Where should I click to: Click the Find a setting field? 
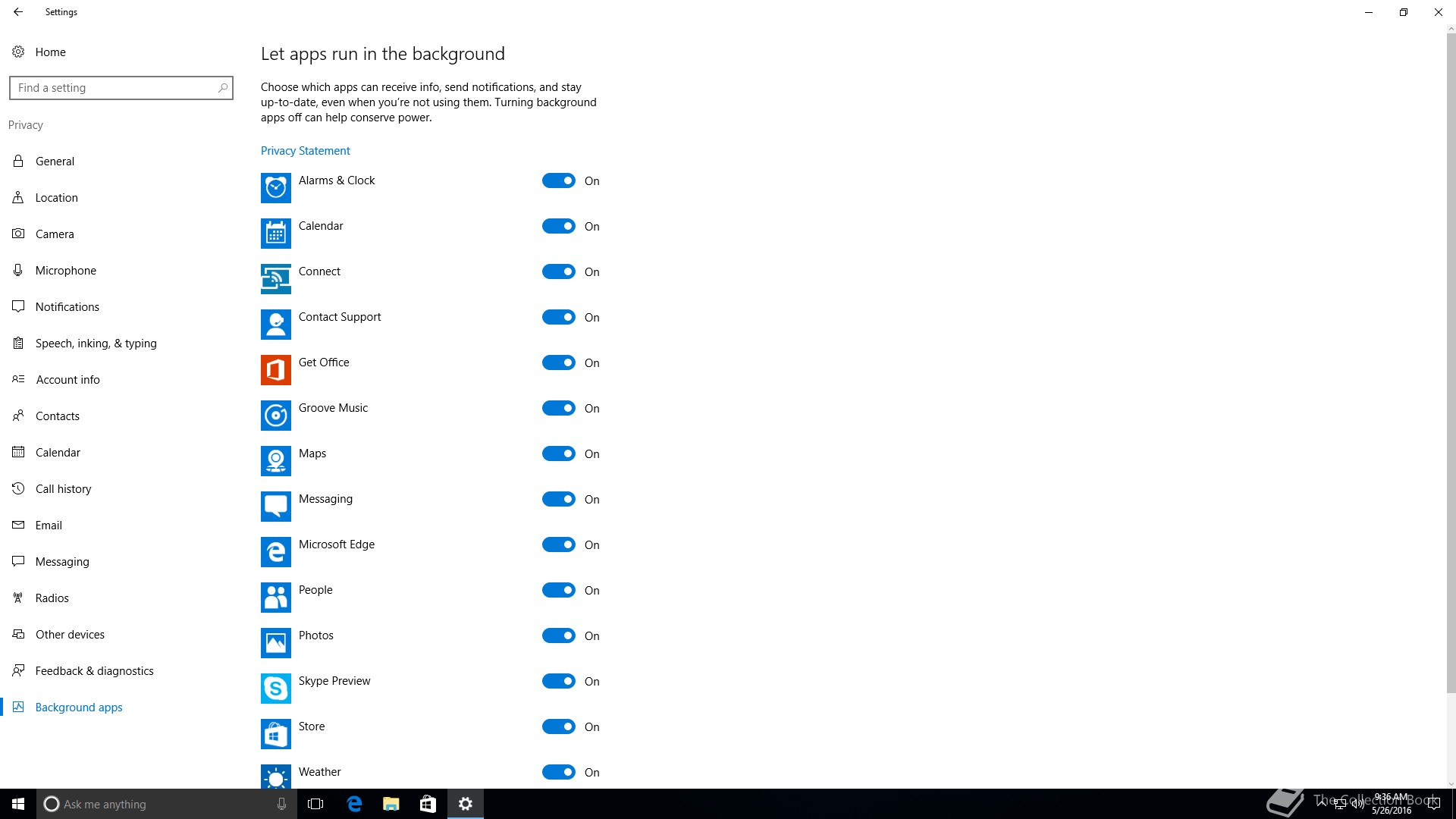coord(114,88)
